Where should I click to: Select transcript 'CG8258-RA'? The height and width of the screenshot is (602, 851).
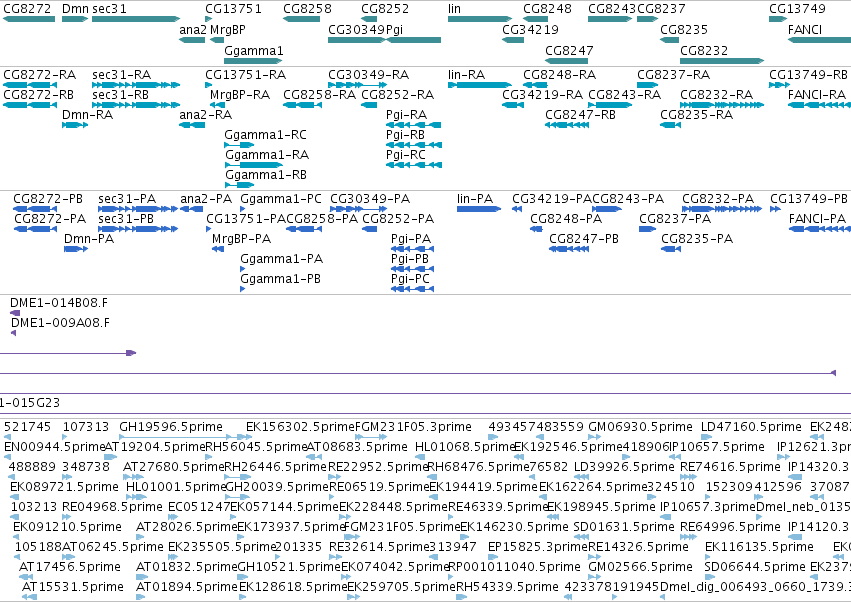click(x=319, y=94)
